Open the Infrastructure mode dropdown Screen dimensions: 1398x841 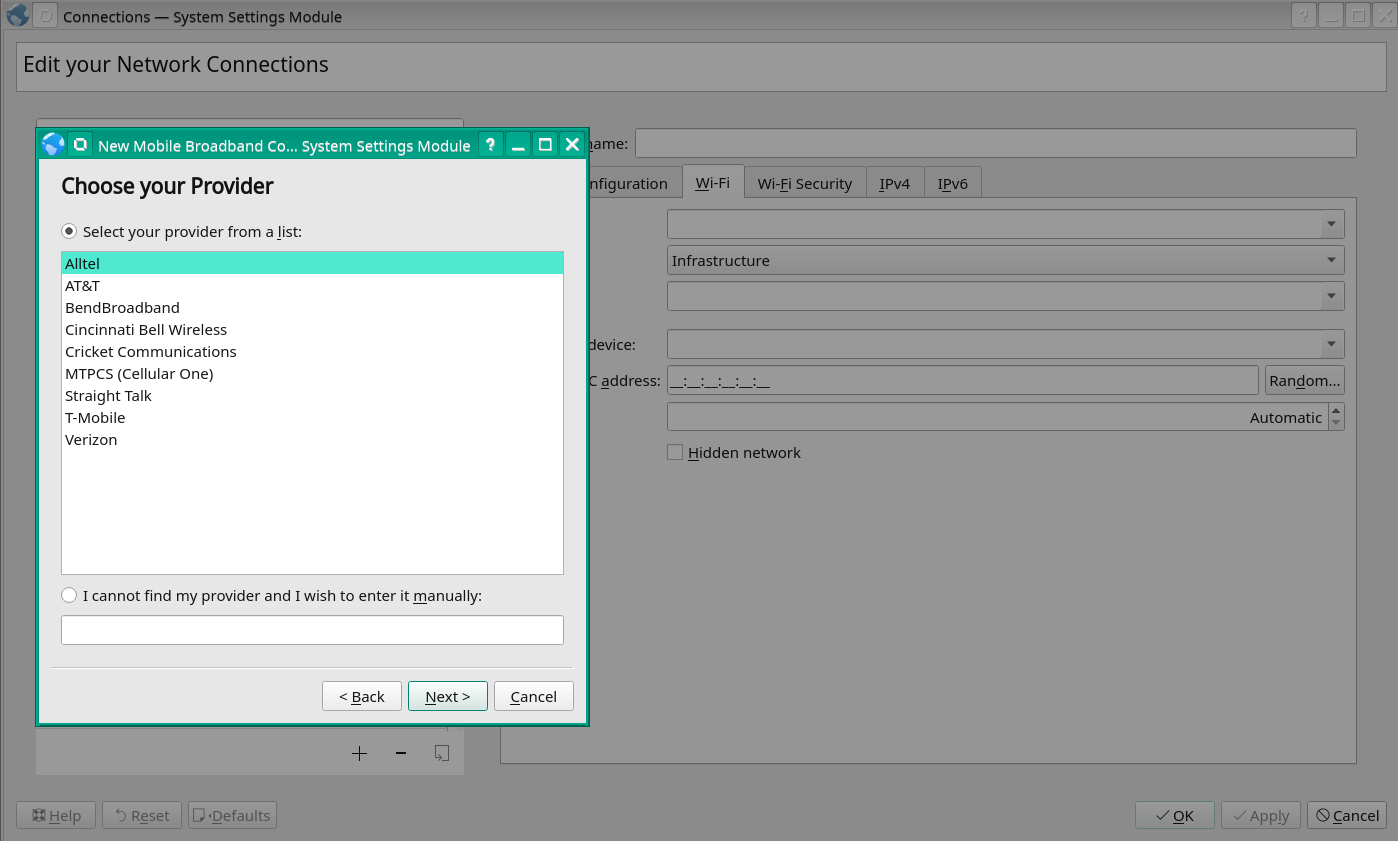point(1005,260)
